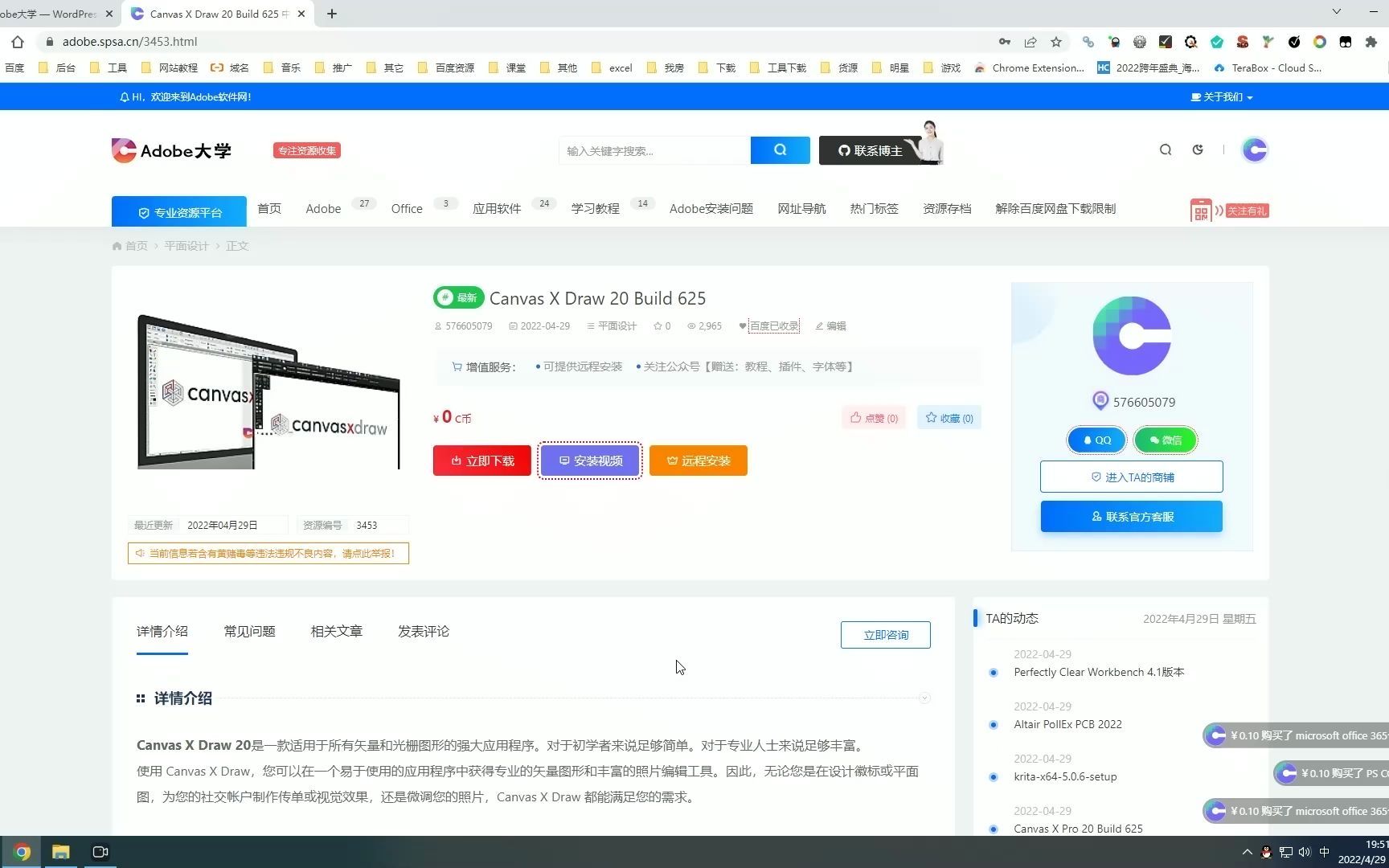Select the 网址导航 navigation menu item
1389x868 pixels.
tap(801, 208)
